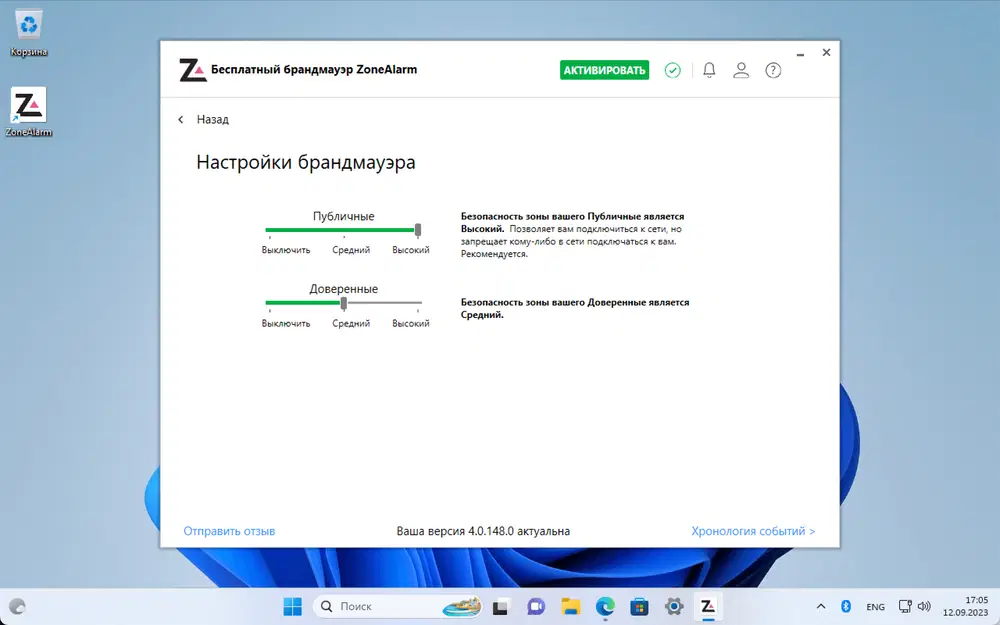Show hidden tray icons chevron
This screenshot has height=625, width=1000.
821,607
